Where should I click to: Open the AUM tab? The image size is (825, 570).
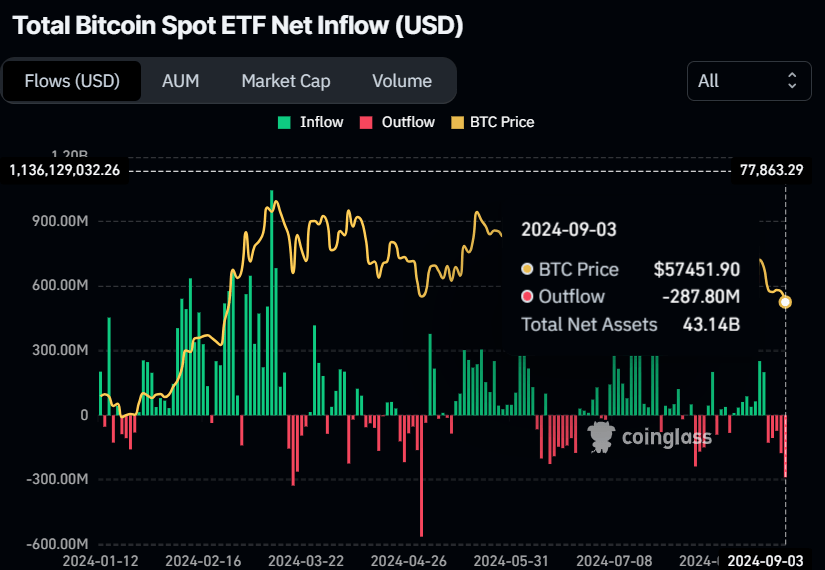click(x=180, y=81)
